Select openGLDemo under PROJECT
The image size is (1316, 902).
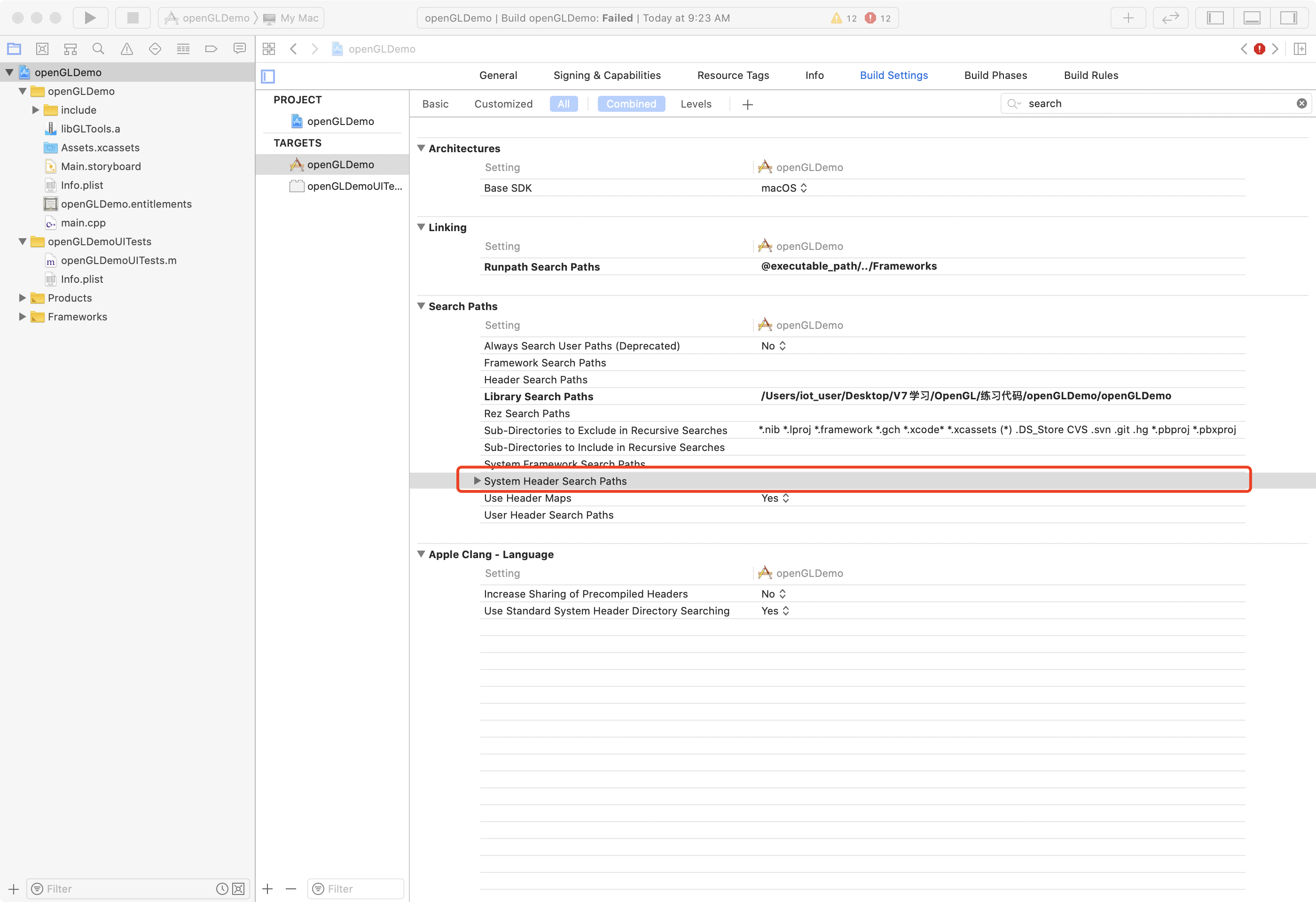pos(340,121)
